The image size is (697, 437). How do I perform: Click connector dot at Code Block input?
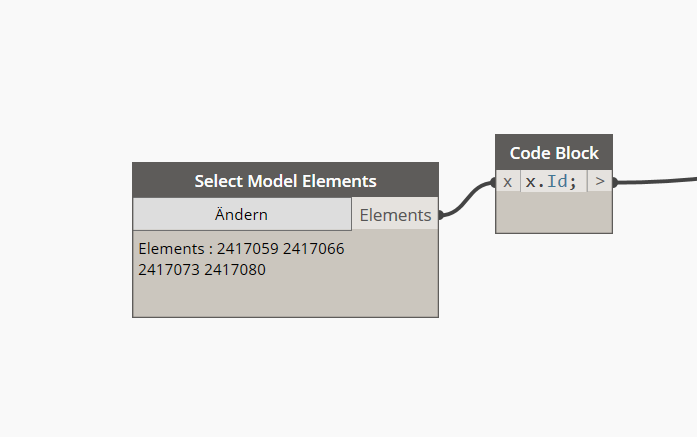point(494,182)
